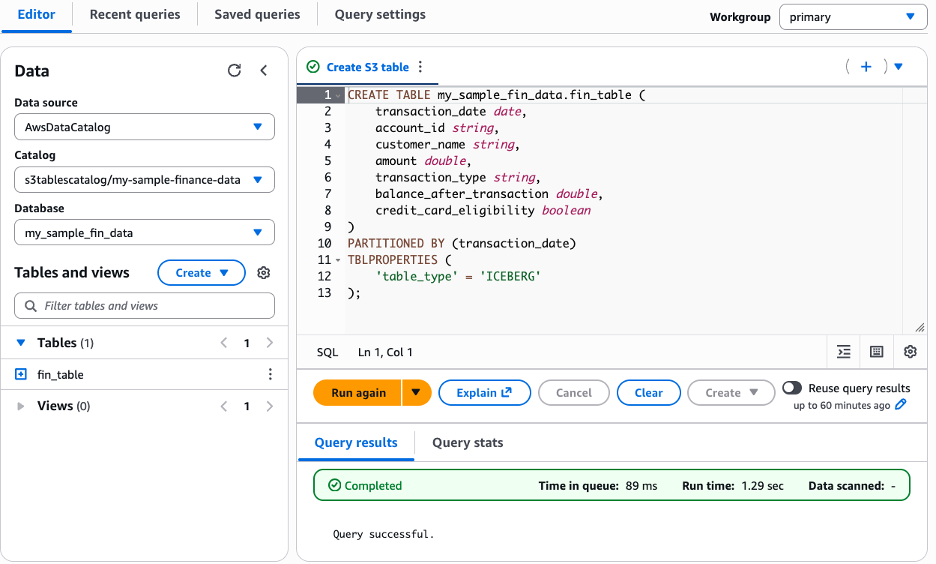Viewport: 936px width, 564px height.
Task: Open the fin_table actions menu
Action: click(270, 374)
